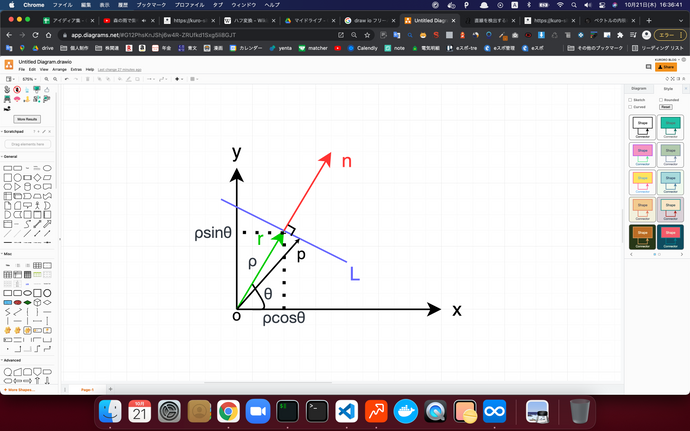The image size is (690, 431).
Task: Click the red prohibited sign search result shape
Action: (17, 90)
